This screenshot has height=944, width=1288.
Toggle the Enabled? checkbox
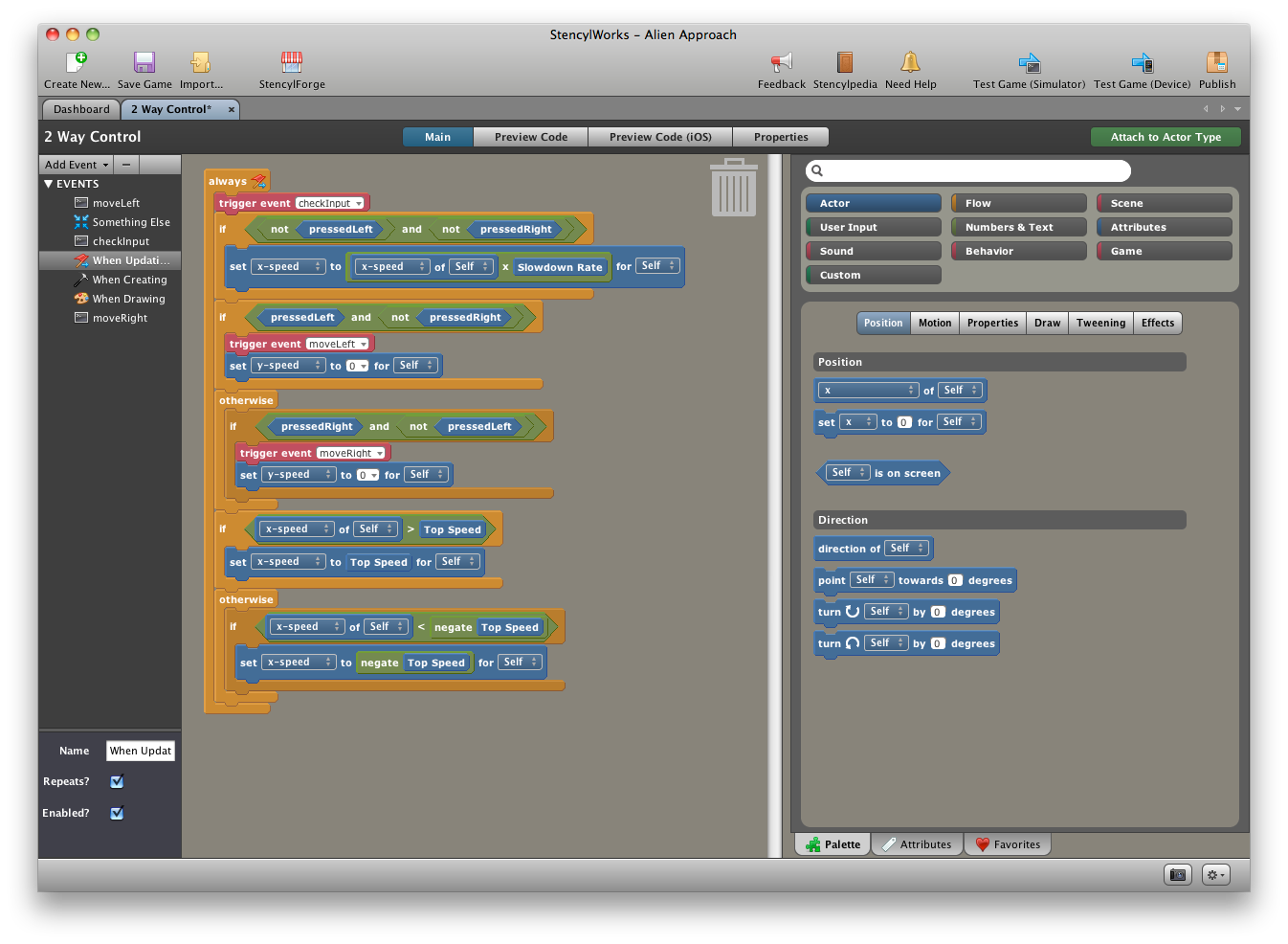point(117,813)
